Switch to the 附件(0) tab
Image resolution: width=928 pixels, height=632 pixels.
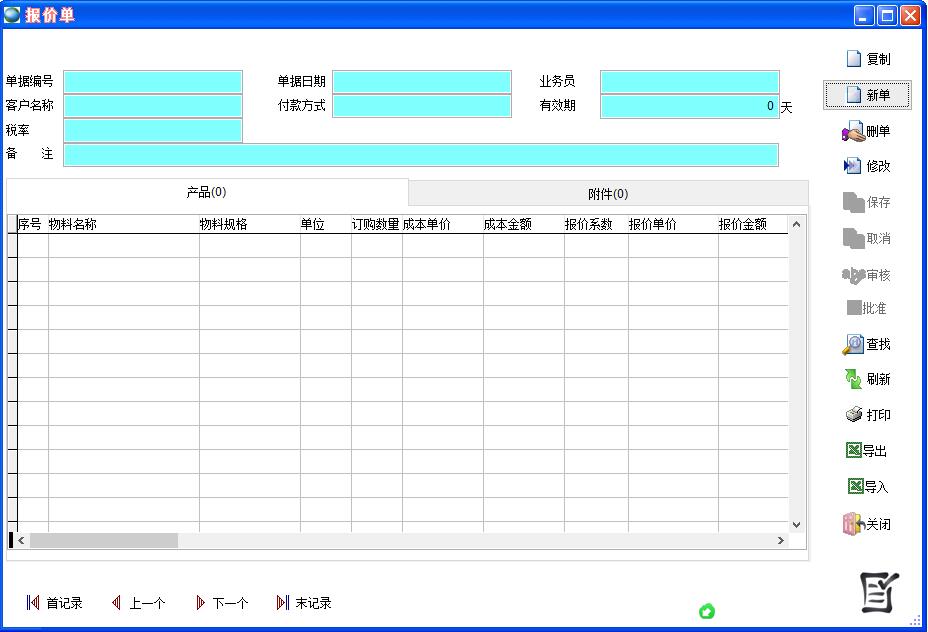tap(608, 194)
